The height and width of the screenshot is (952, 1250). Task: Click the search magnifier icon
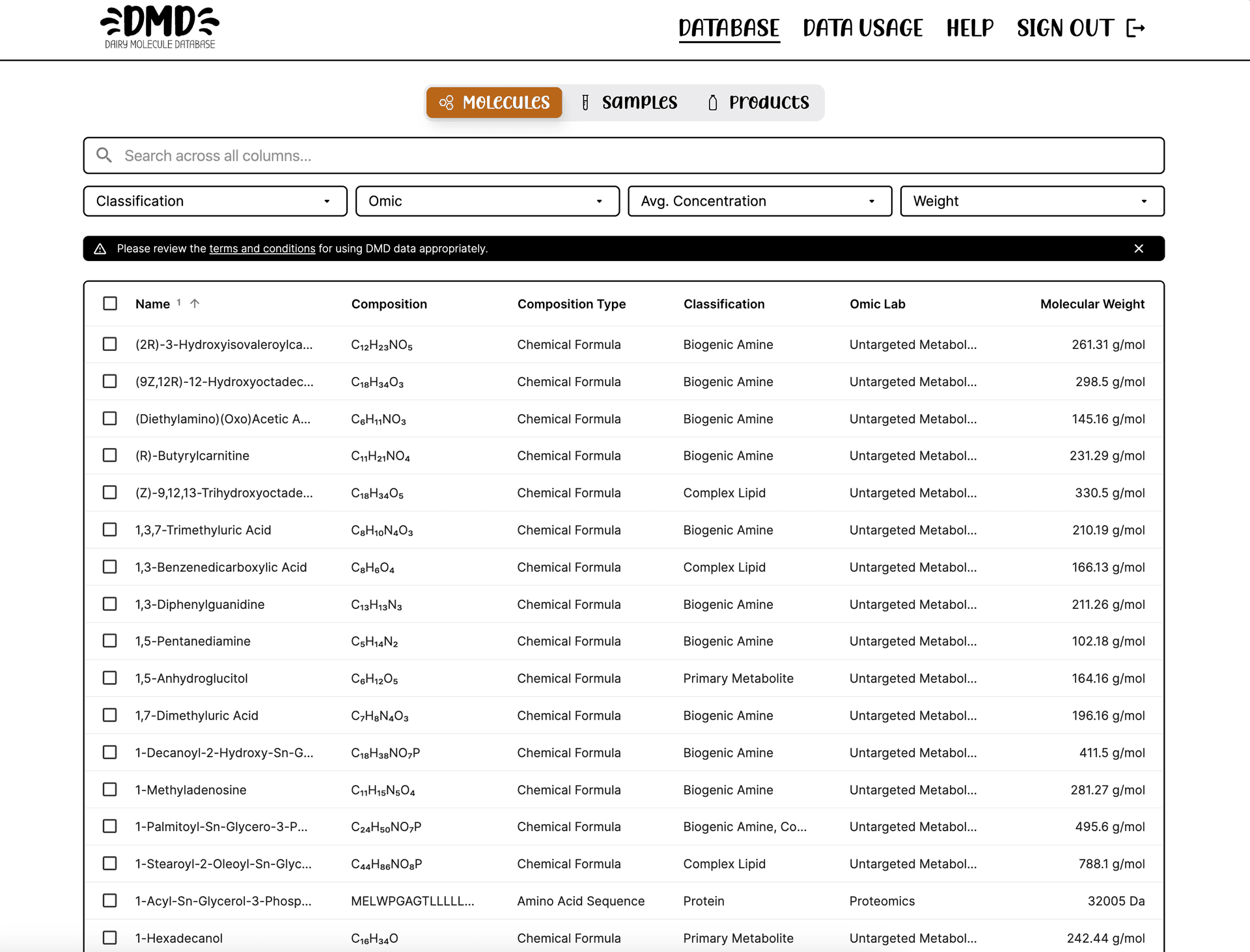coord(105,156)
